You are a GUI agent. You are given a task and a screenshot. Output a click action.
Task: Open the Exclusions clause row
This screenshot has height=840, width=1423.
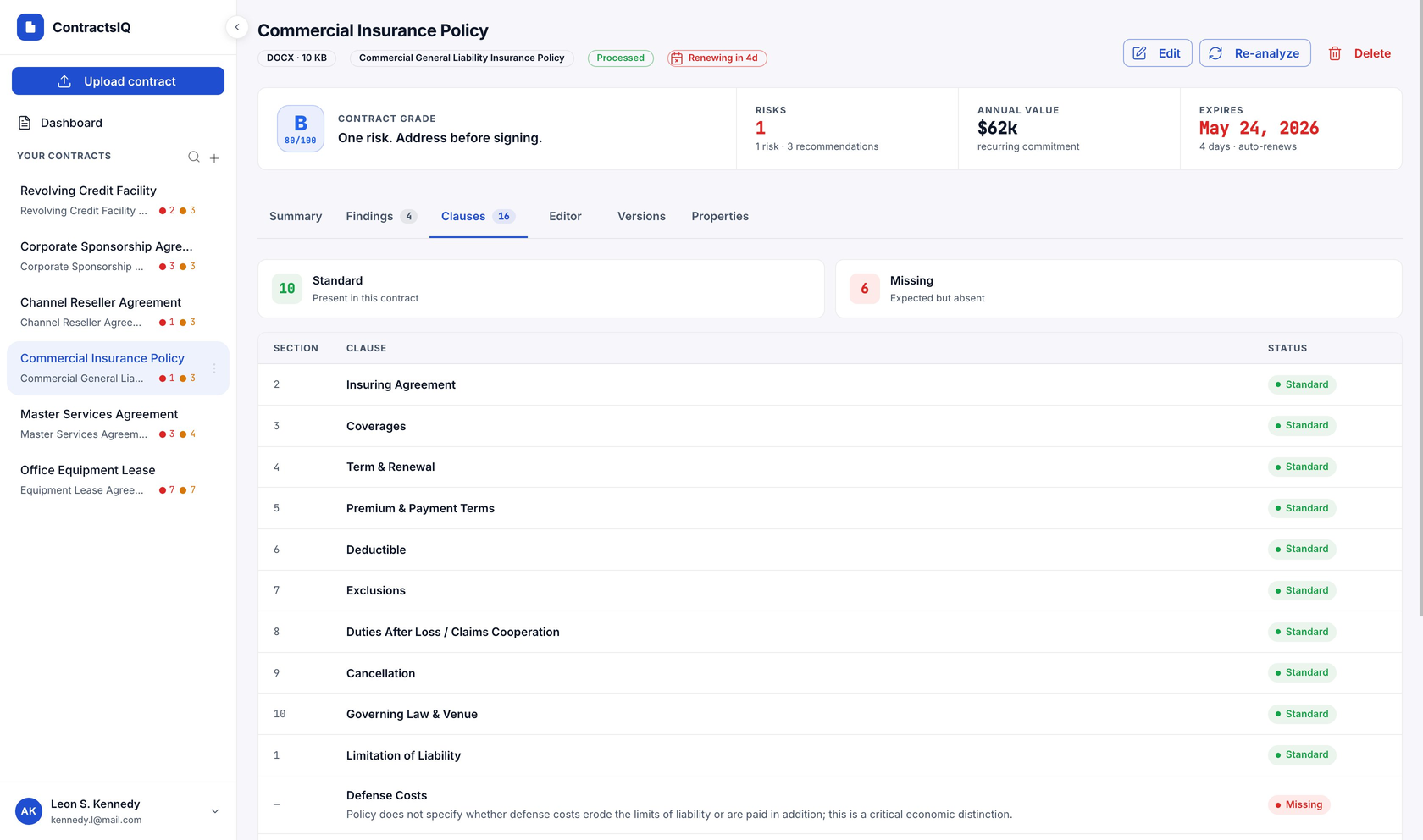pos(829,591)
